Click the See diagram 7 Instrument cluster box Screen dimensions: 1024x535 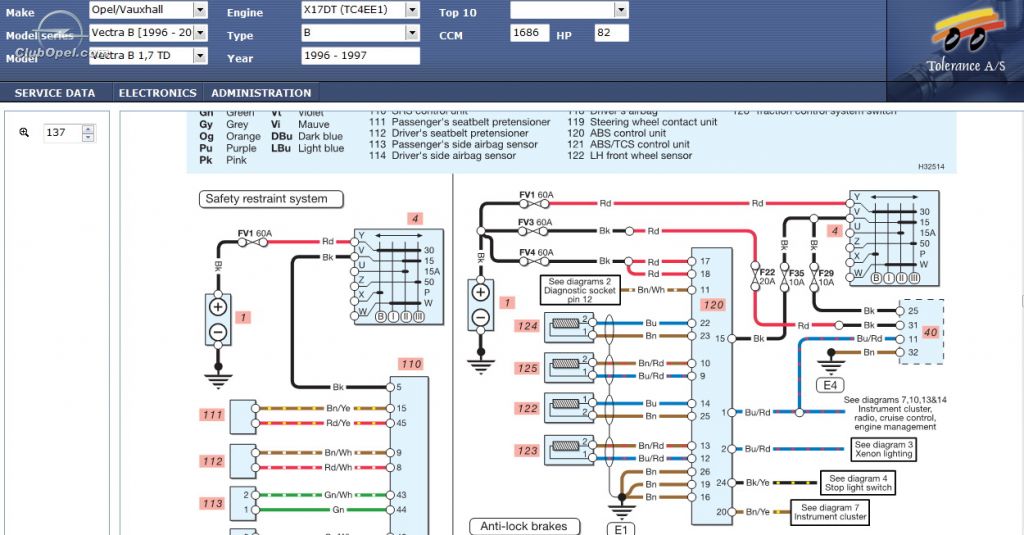[830, 511]
